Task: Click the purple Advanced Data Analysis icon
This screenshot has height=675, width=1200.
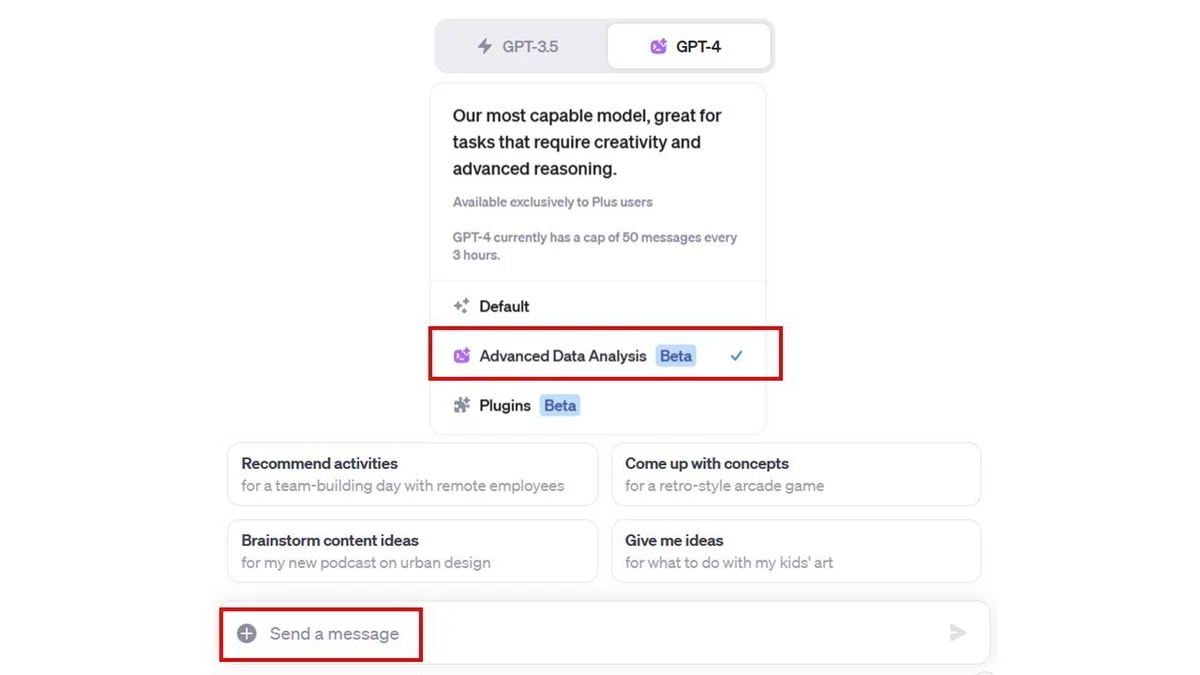Action: (x=461, y=355)
